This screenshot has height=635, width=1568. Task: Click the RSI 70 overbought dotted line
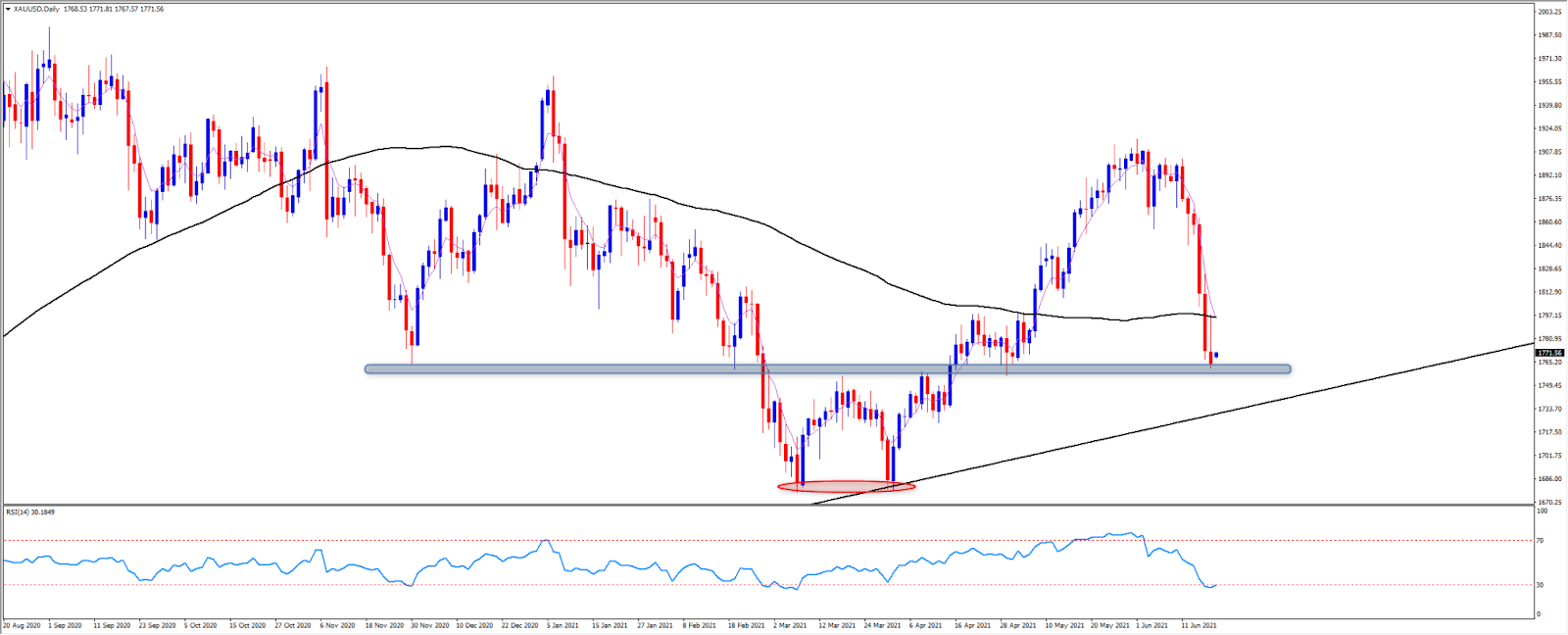(x=686, y=540)
